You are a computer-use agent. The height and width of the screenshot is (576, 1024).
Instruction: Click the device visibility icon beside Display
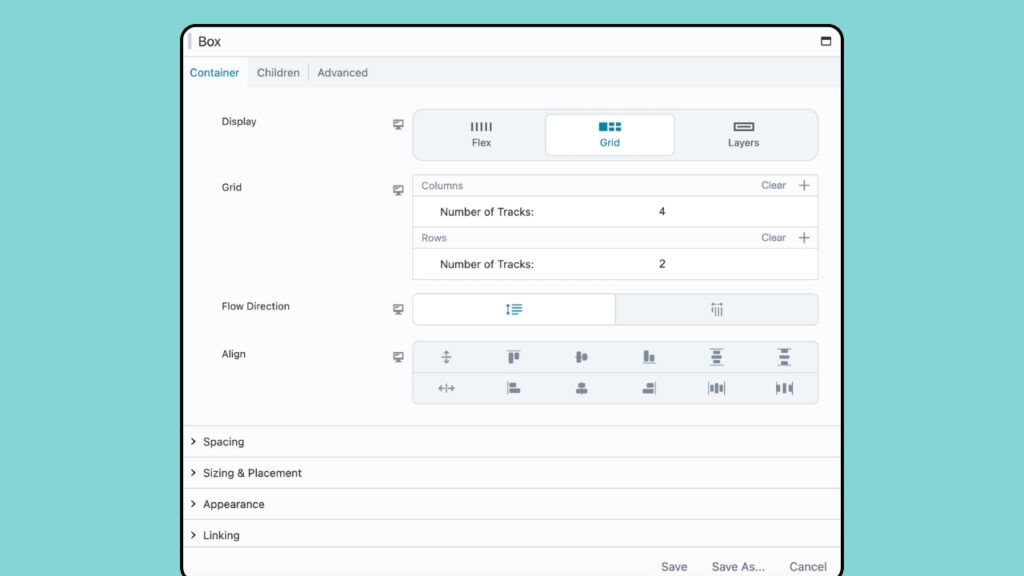[398, 124]
